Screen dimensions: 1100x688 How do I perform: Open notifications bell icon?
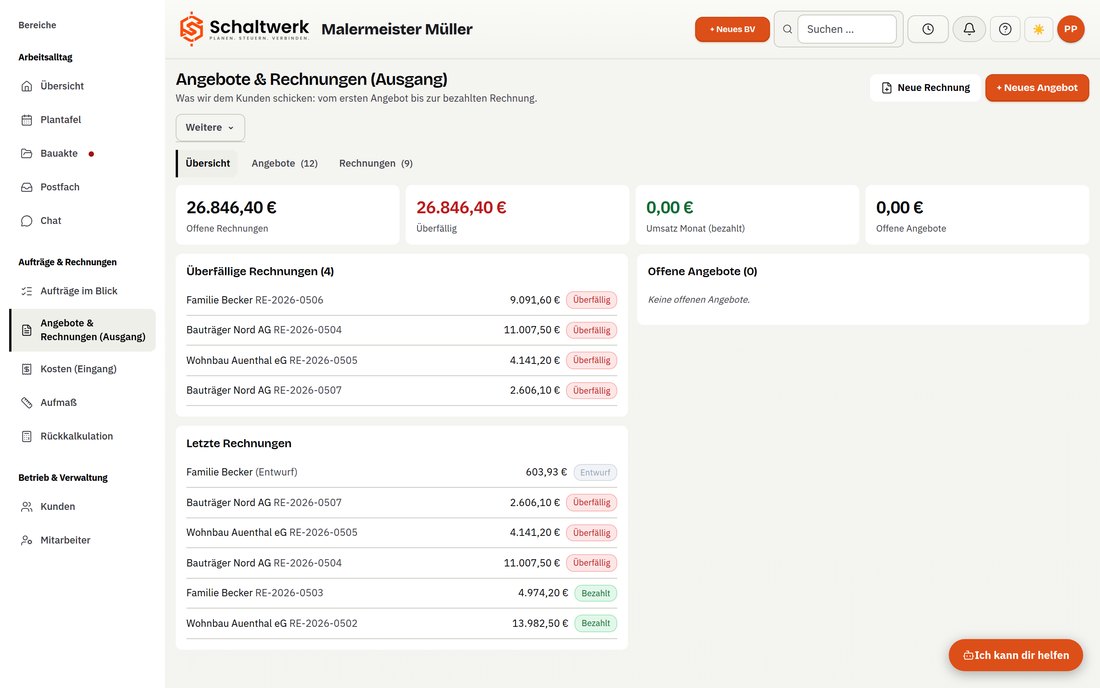(x=969, y=29)
